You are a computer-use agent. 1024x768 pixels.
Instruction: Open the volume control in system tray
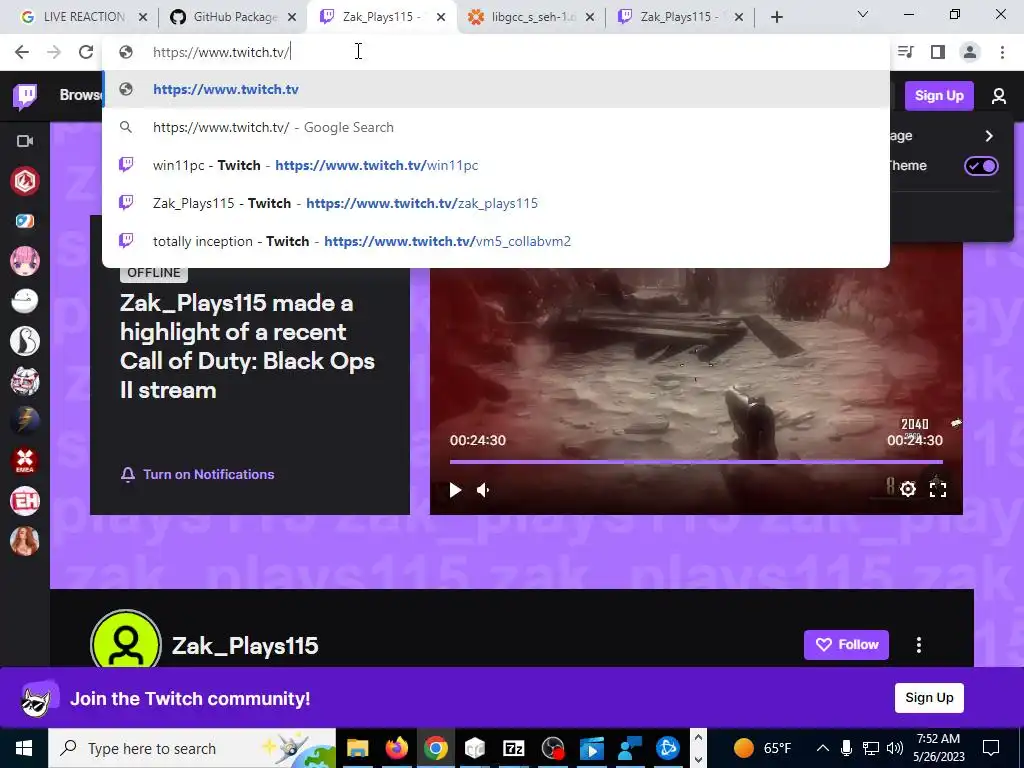click(895, 748)
